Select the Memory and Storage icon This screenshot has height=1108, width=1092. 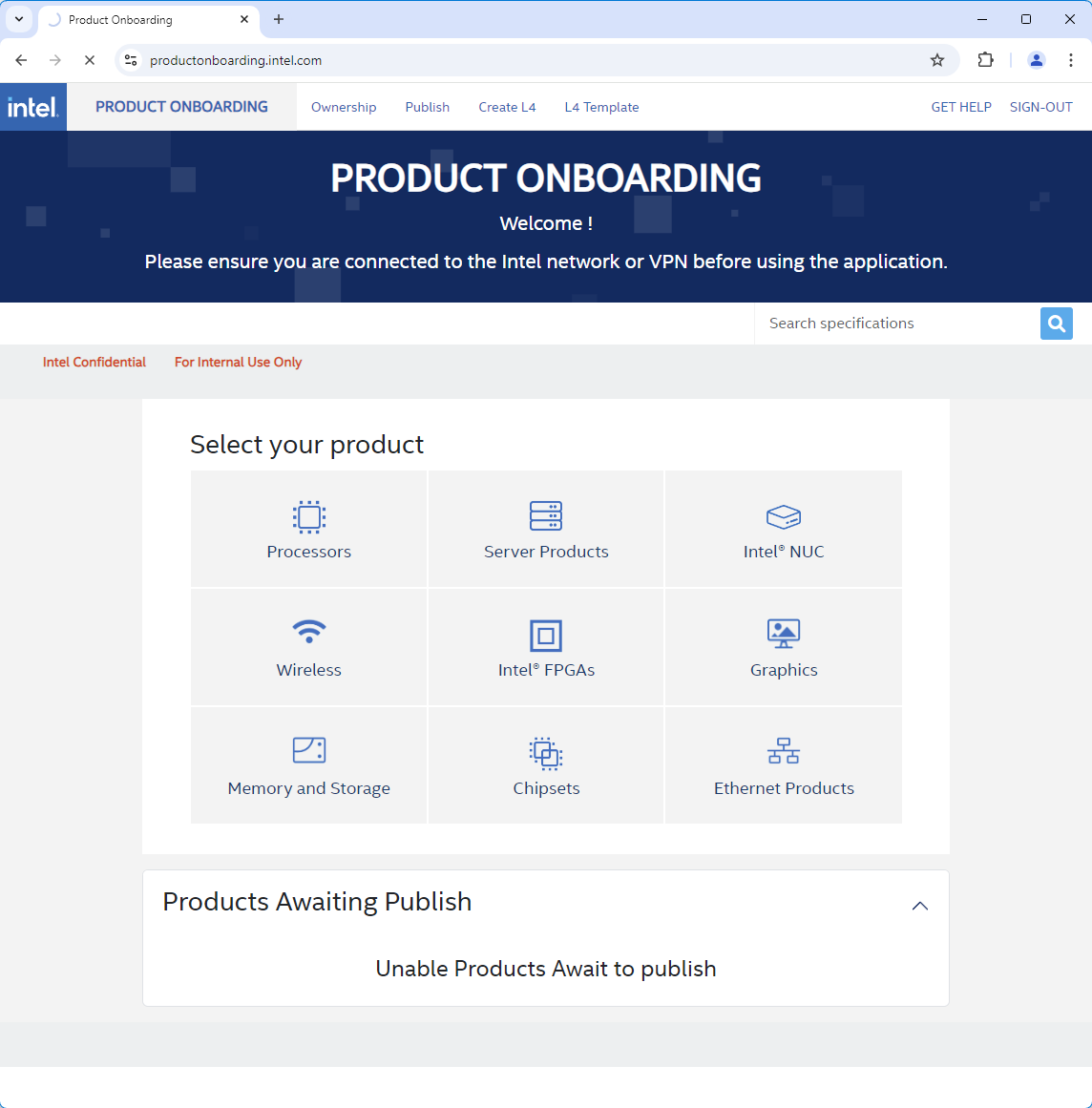[x=309, y=750]
